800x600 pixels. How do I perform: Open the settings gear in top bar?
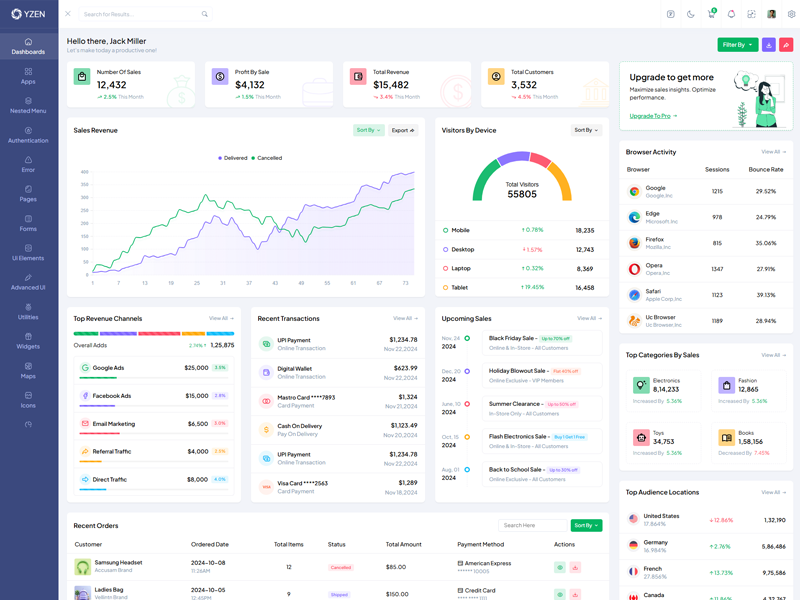(791, 14)
